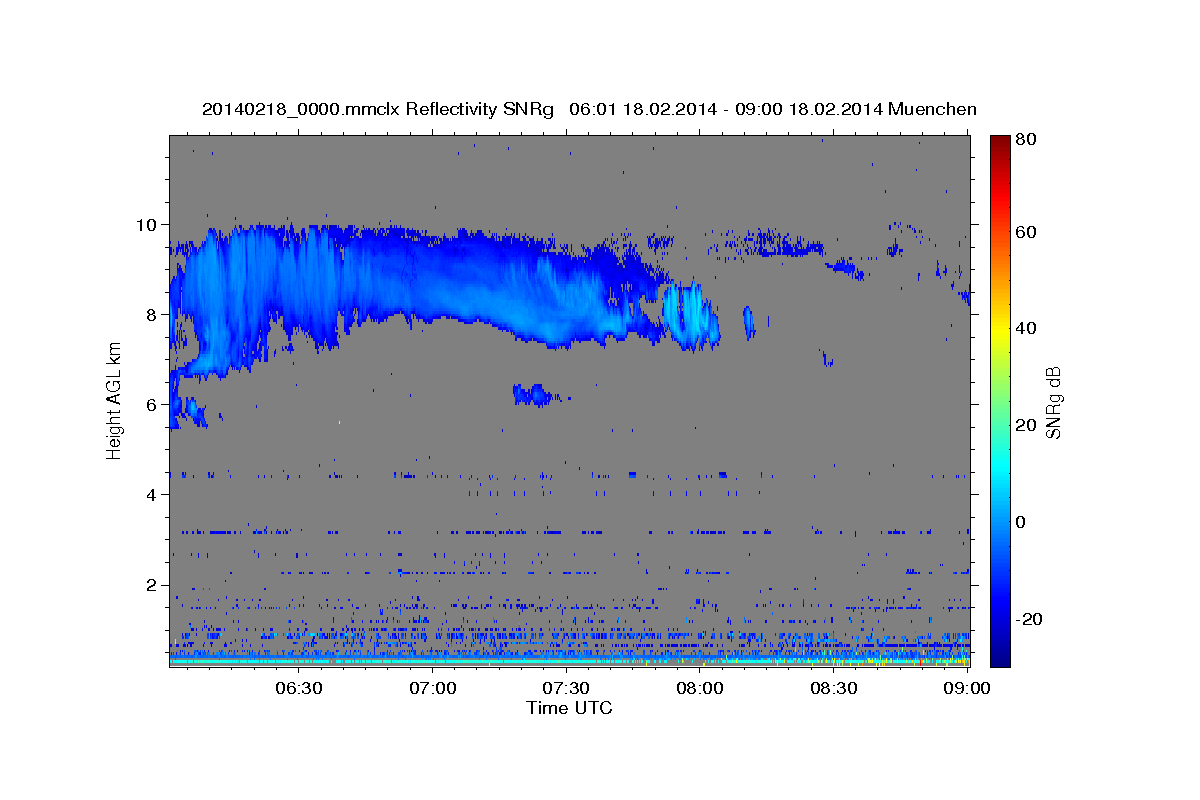Click the bright cyan cloud cell near 08:00
The image size is (1200, 800).
[x=693, y=316]
